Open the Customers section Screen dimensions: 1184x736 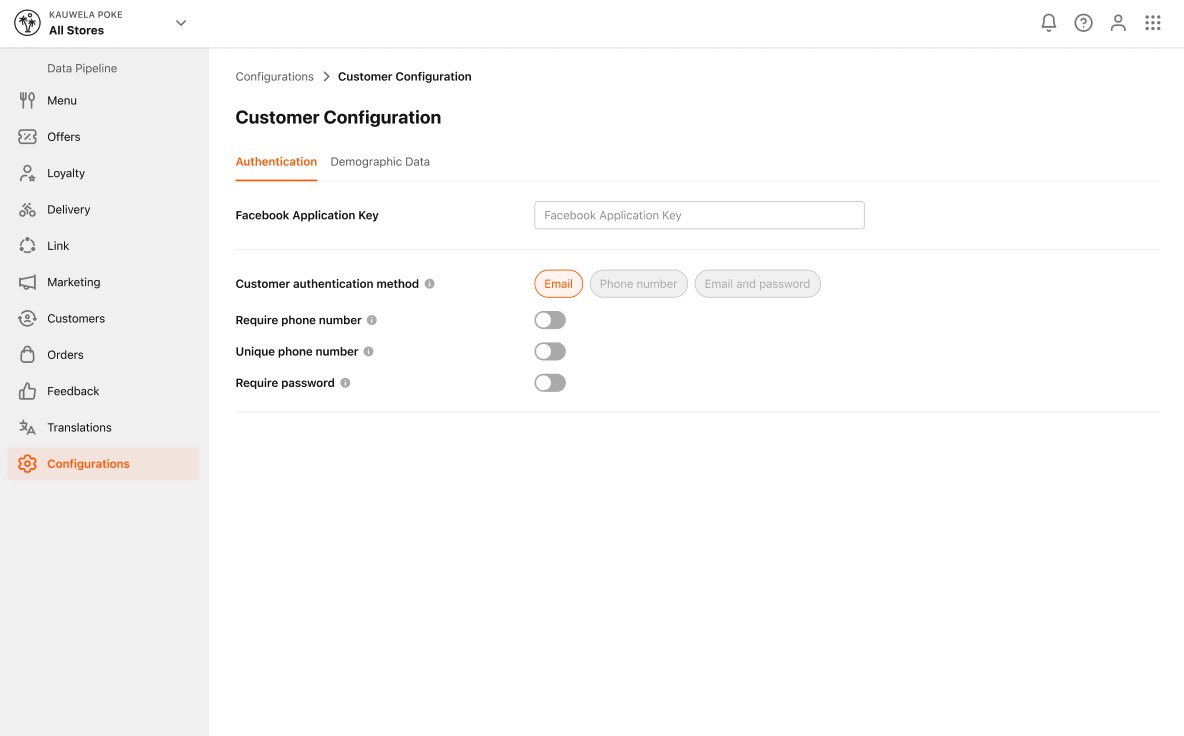click(x=76, y=318)
